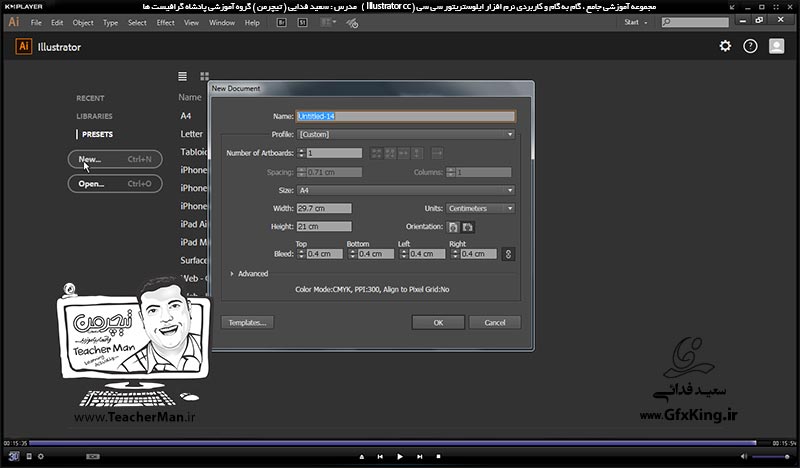Select Arrange by Column artboard layout
This screenshot has height=468, width=800.
[417, 153]
